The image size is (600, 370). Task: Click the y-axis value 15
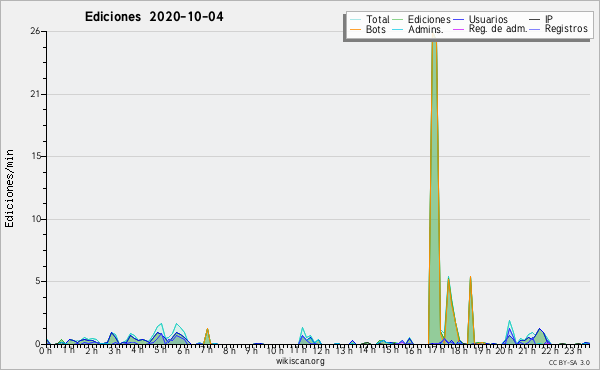tap(36, 156)
